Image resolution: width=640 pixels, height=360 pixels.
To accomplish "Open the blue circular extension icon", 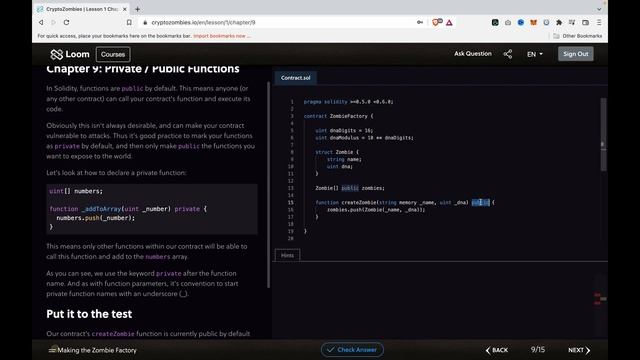I will pos(520,22).
